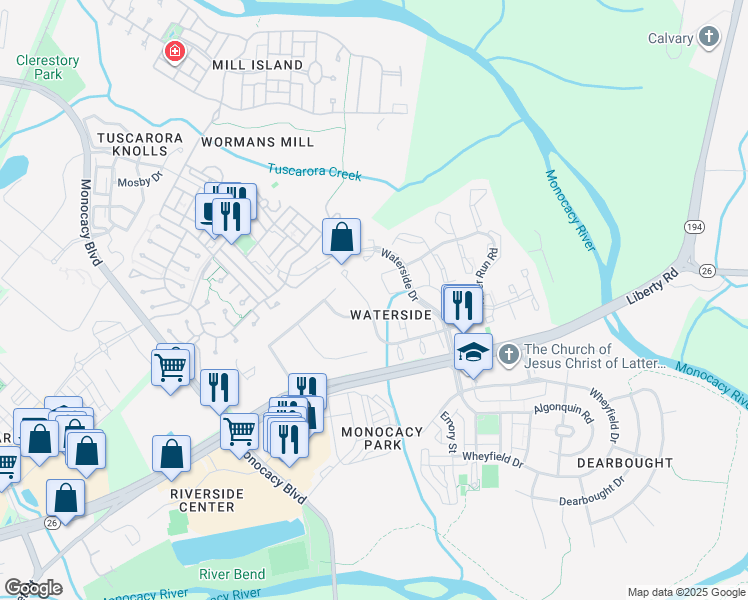Click the red medical marker near Mill Island
The image size is (748, 600).
tap(175, 52)
